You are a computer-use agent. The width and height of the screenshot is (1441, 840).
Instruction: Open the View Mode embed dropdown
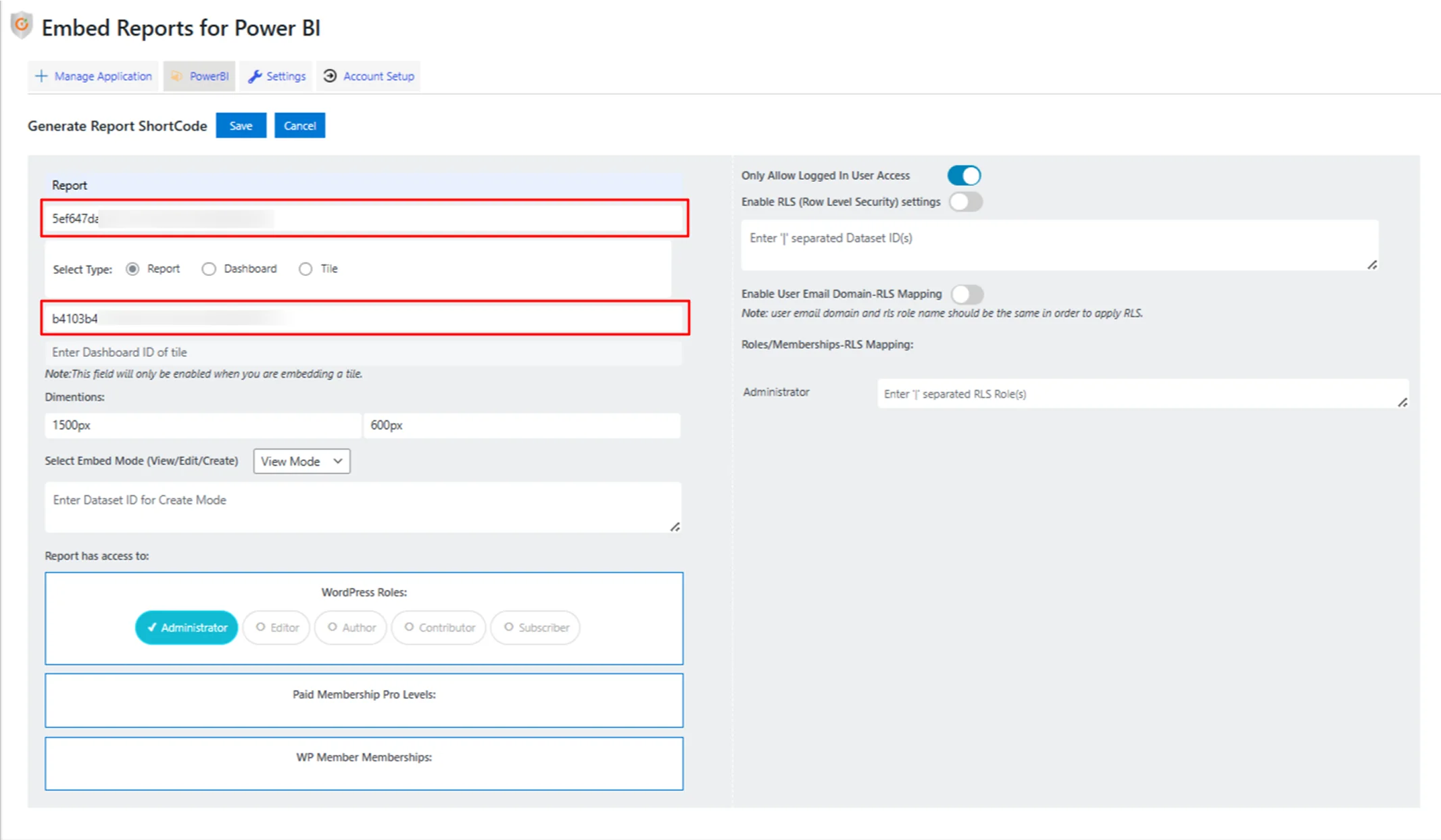(301, 461)
